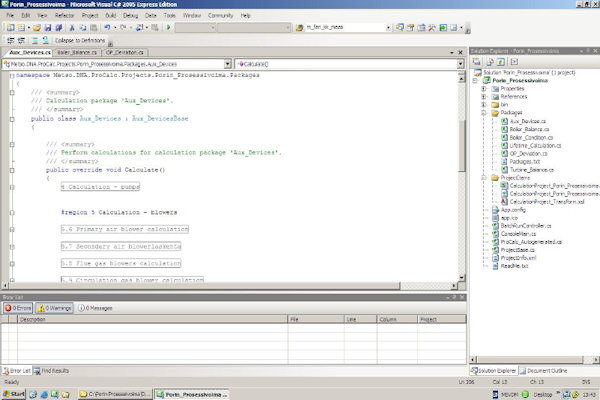Click the Add New Item toolbar icon
Image resolution: width=600 pixels, height=400 pixels.
(x=21, y=28)
